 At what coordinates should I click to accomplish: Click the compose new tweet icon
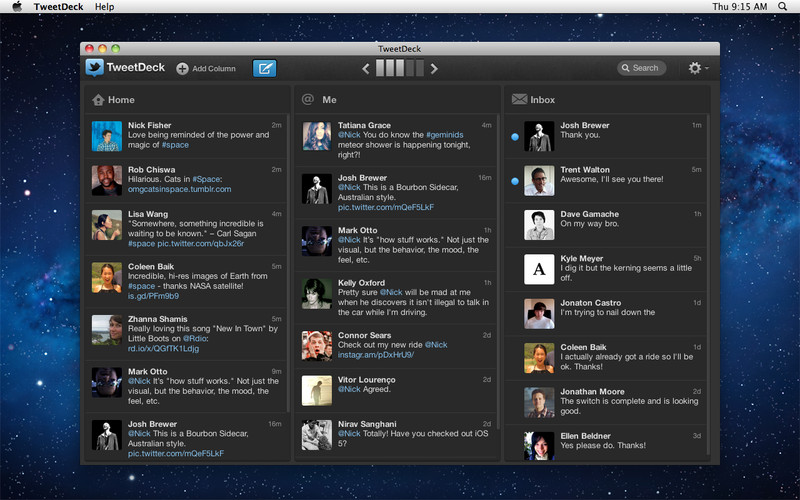(x=264, y=68)
